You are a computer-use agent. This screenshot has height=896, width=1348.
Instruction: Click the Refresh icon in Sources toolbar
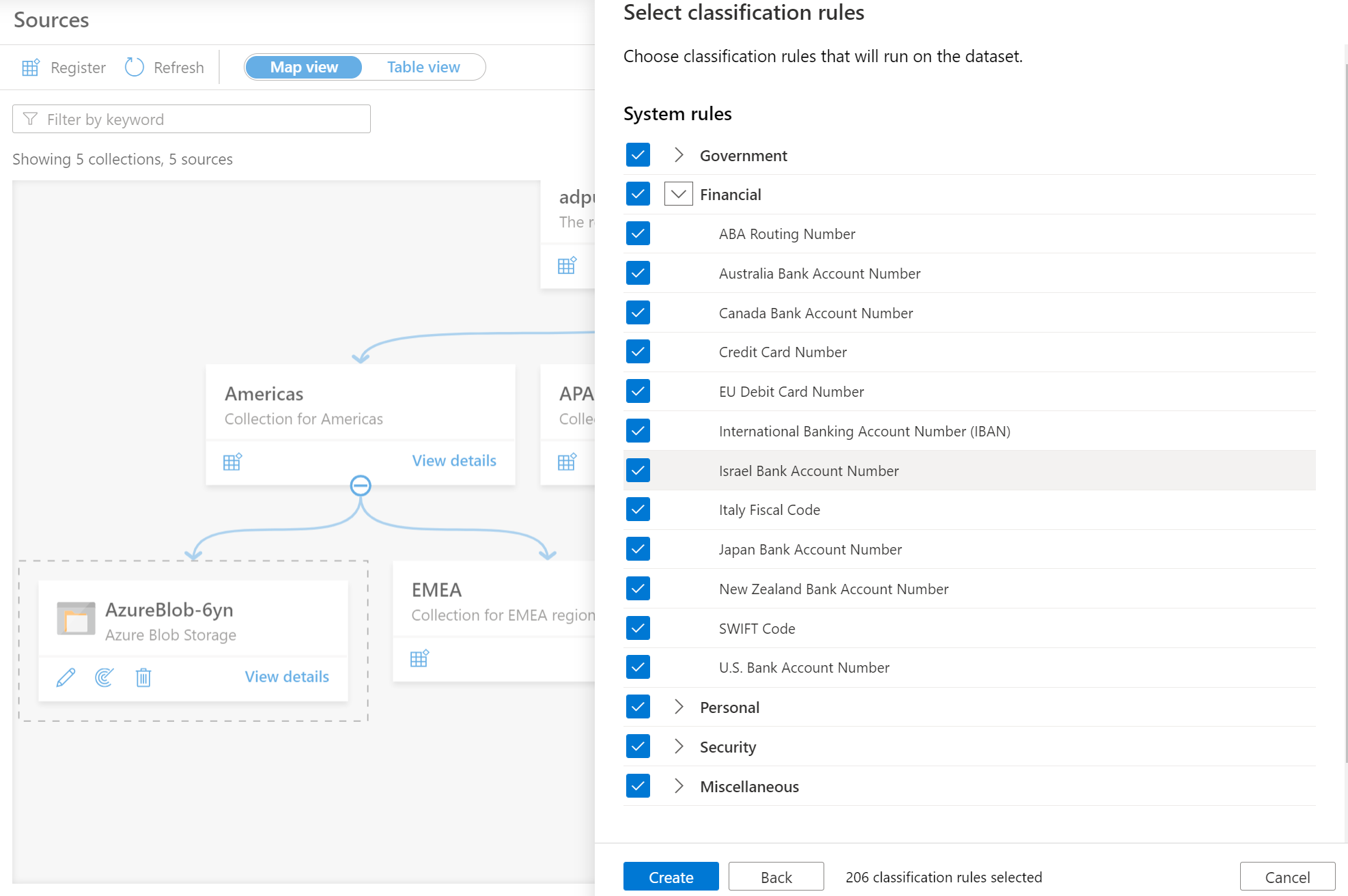tap(135, 67)
